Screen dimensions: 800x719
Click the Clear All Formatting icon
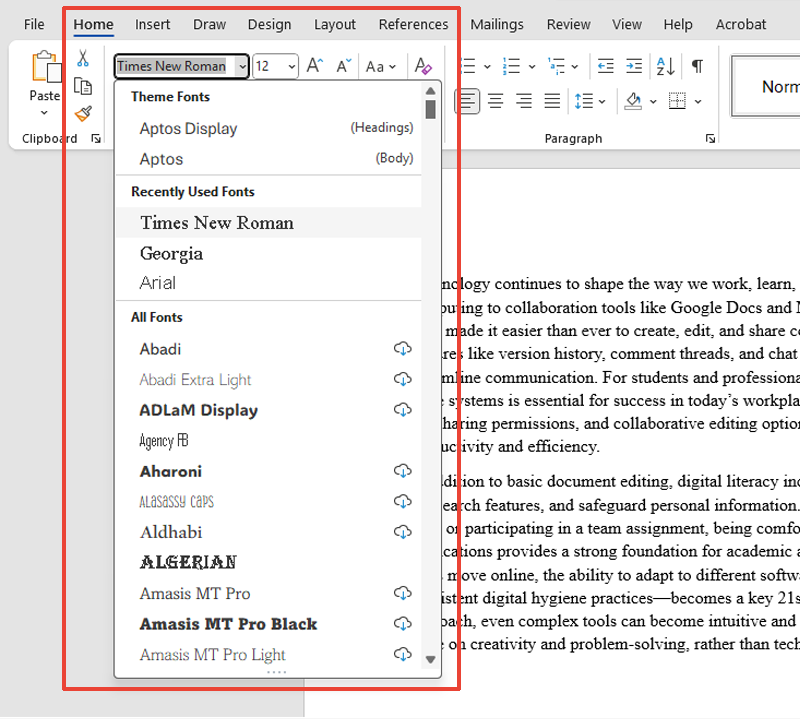click(x=423, y=64)
